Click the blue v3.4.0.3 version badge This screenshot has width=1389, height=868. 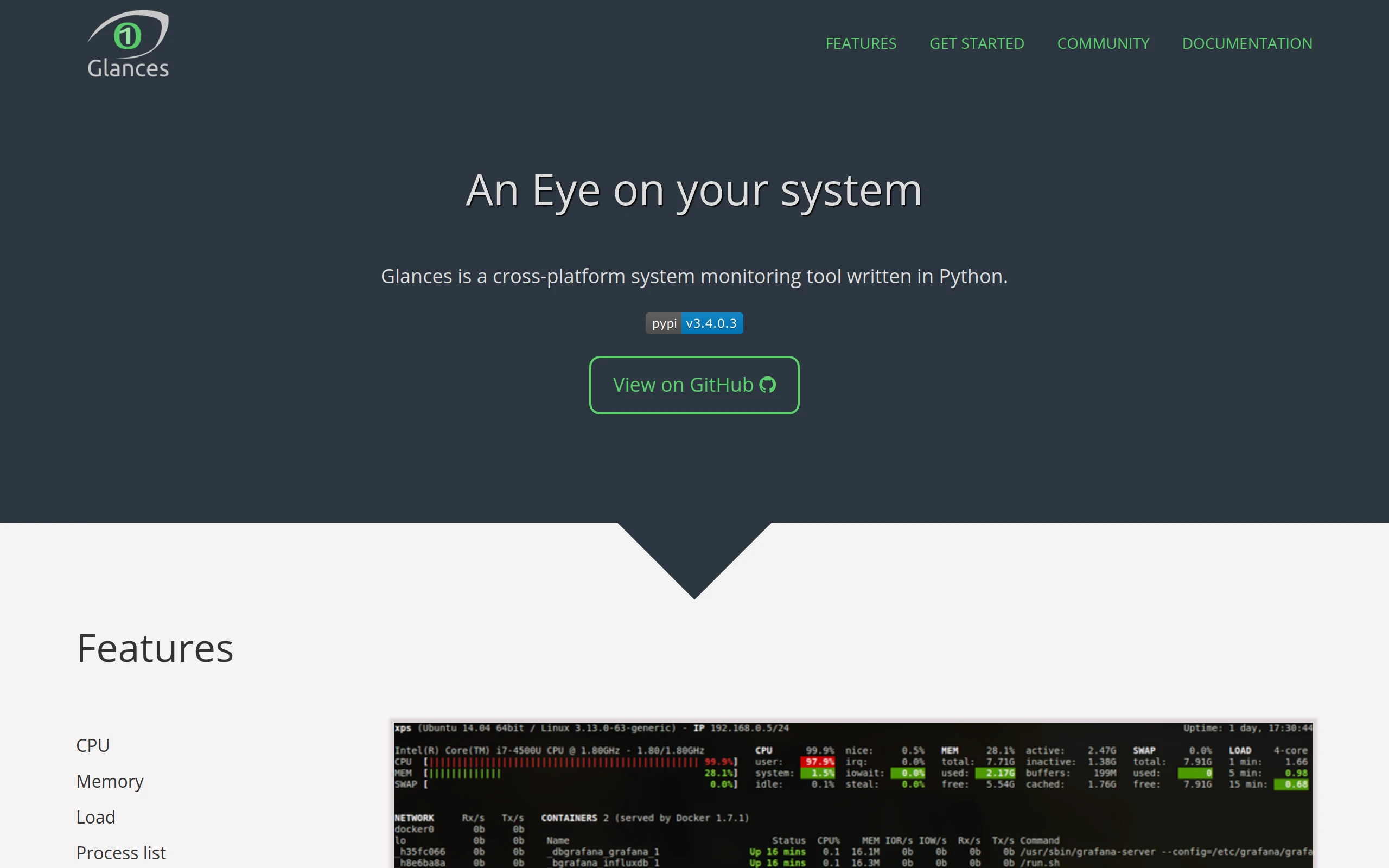pos(711,323)
